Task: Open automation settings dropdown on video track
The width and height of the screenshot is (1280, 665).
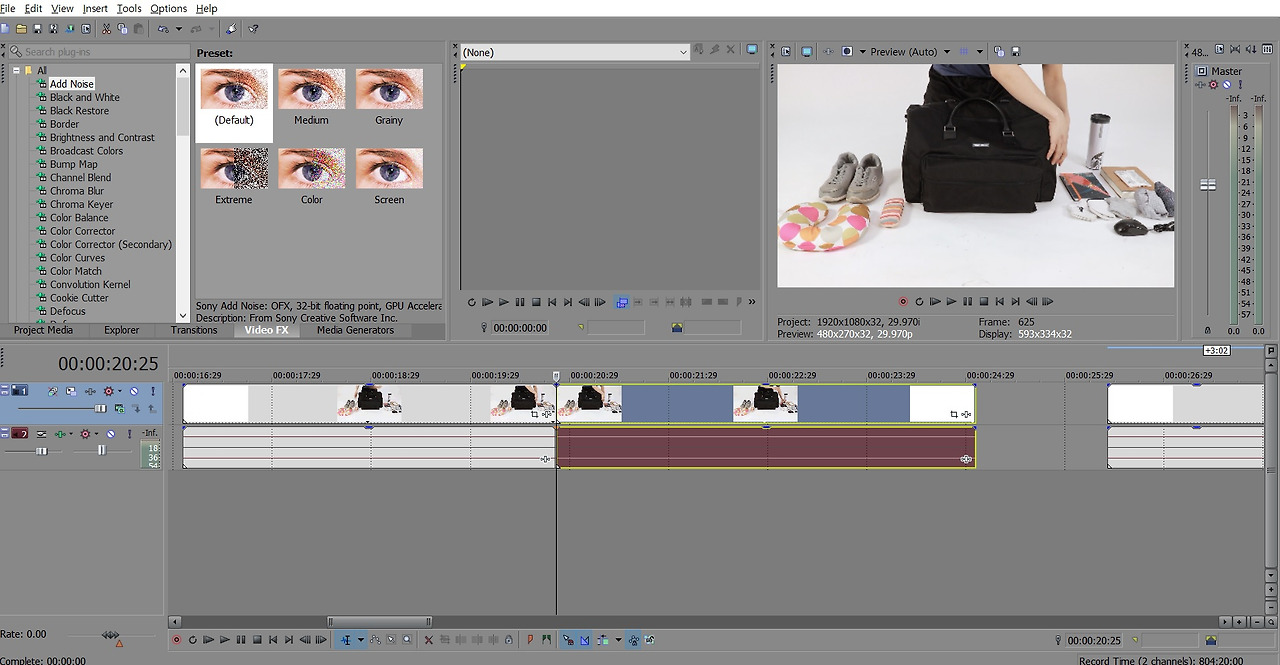Action: 120,391
